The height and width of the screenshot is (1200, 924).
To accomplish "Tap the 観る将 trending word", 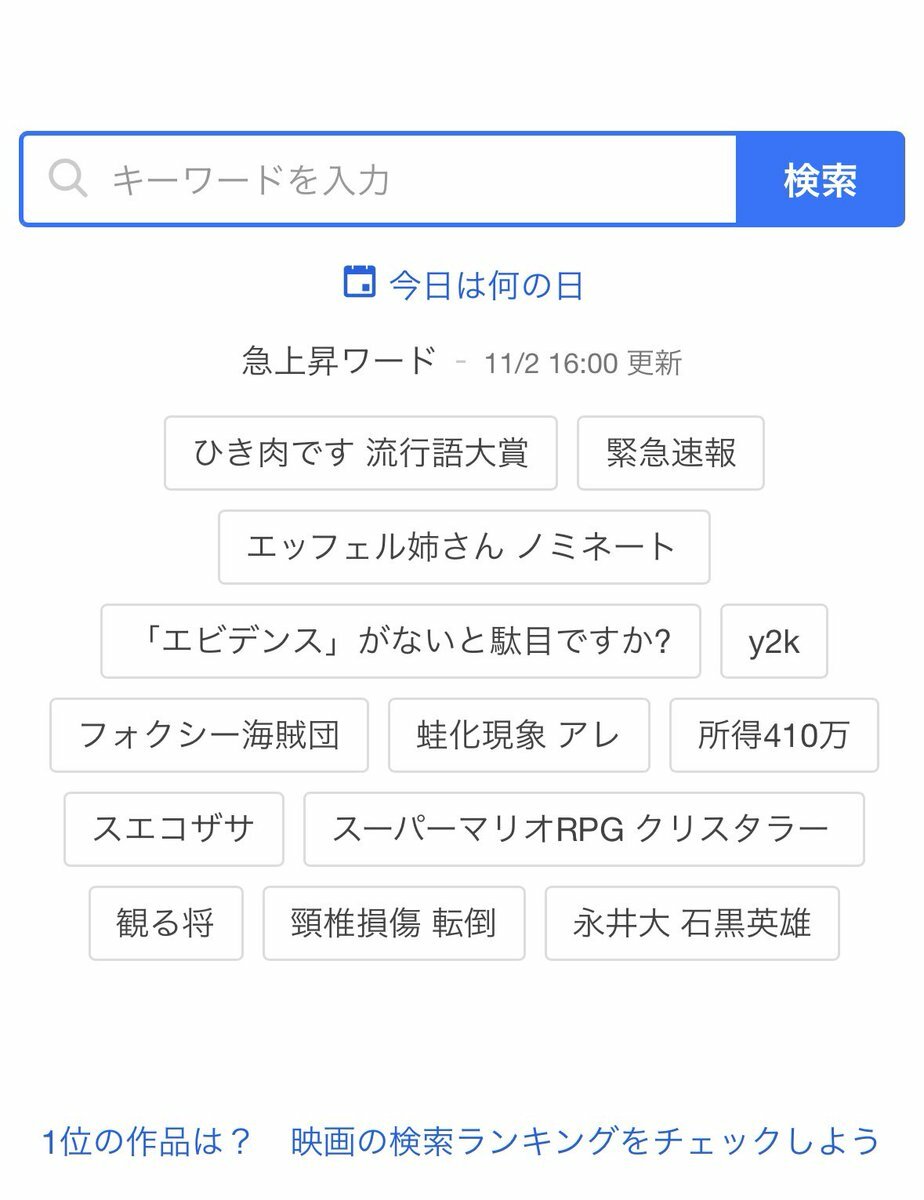I will pos(166,923).
